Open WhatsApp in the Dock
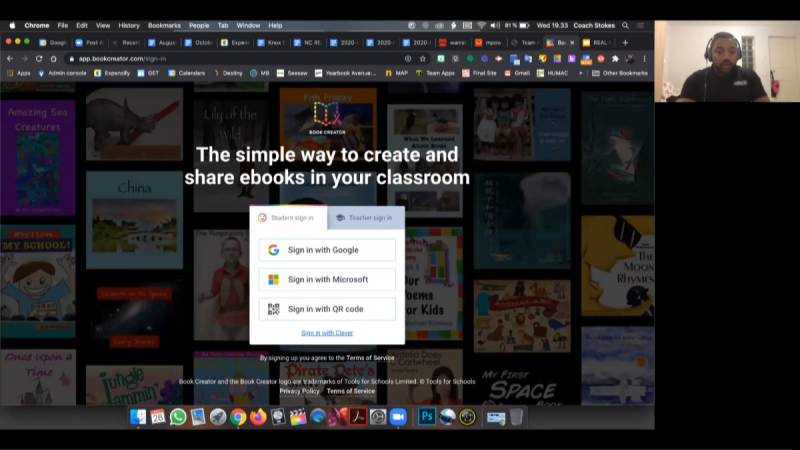The height and width of the screenshot is (450, 800). click(178, 417)
